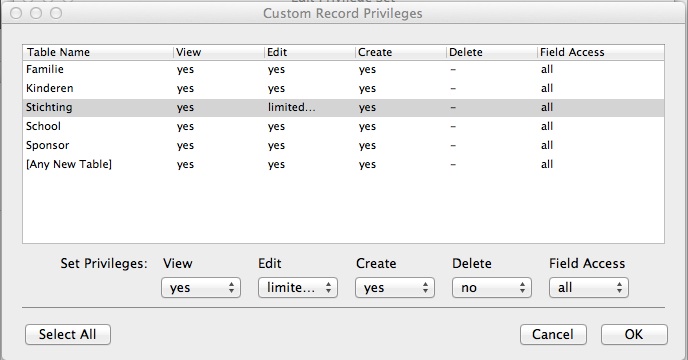Click the Delete column header
The image size is (688, 360).
[x=492, y=52]
